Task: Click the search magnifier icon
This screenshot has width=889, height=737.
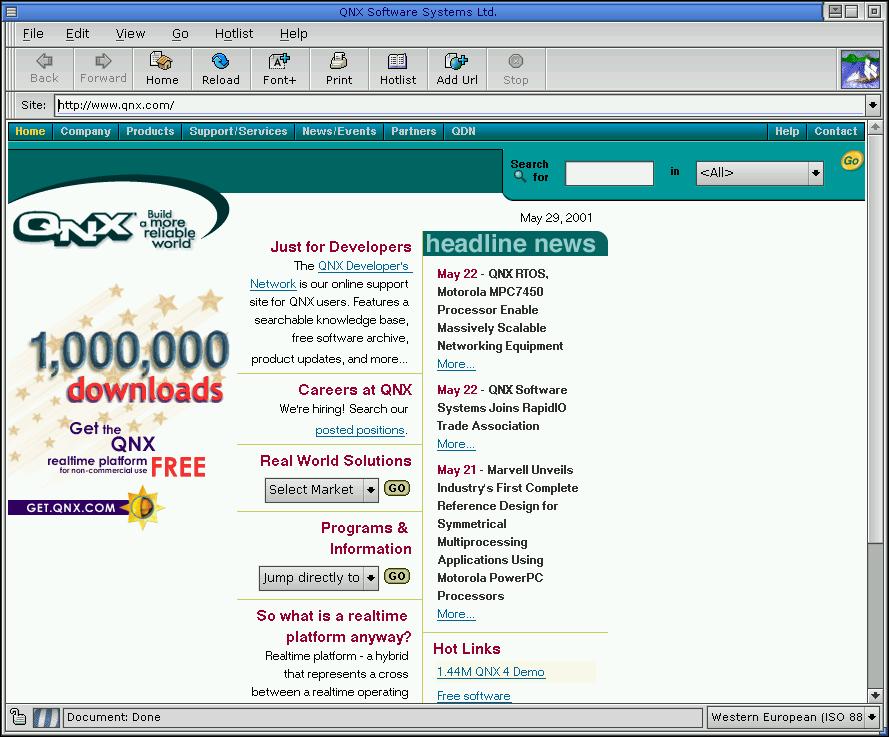Action: (x=519, y=176)
